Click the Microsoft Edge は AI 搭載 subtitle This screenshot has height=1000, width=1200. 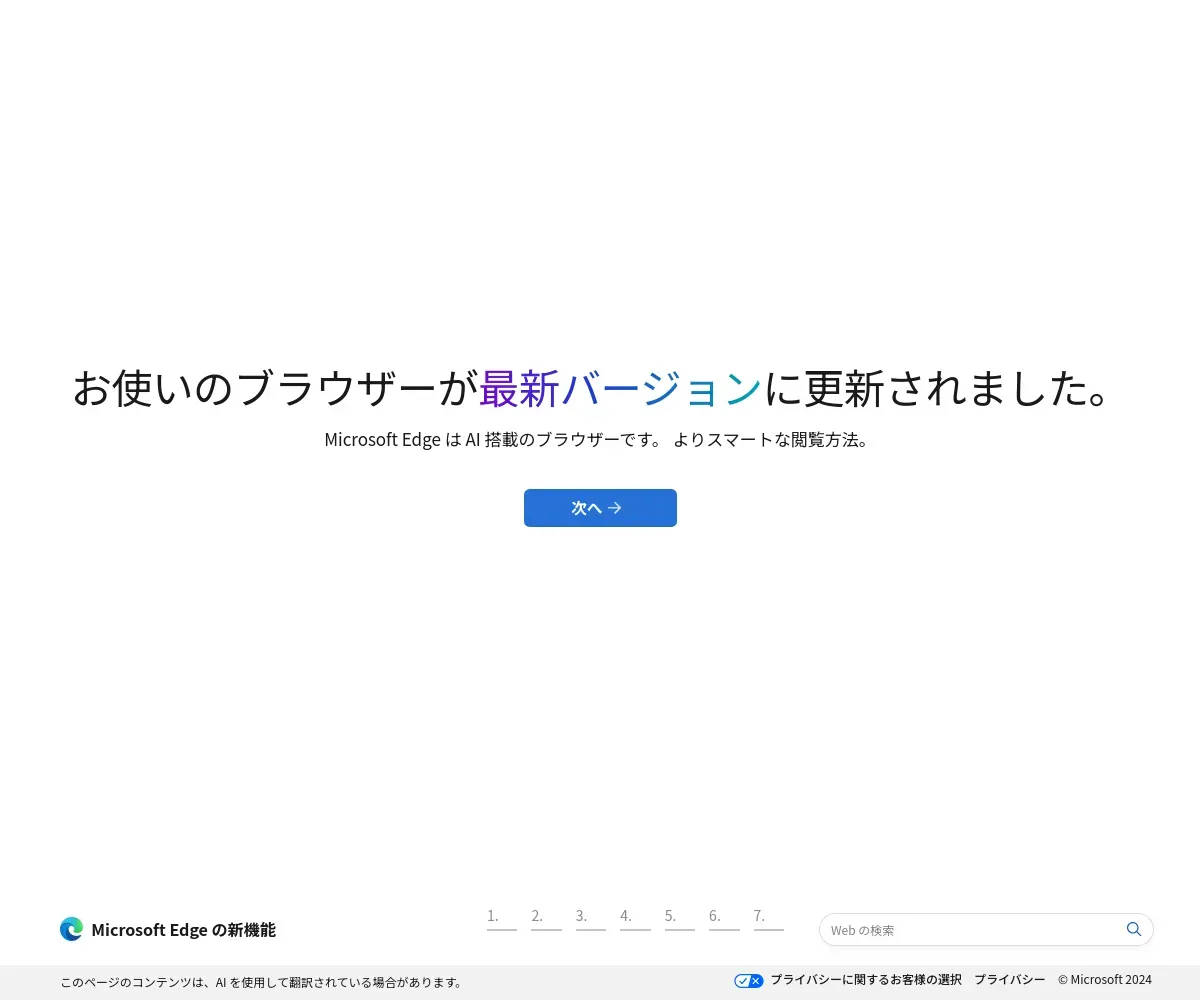600,439
